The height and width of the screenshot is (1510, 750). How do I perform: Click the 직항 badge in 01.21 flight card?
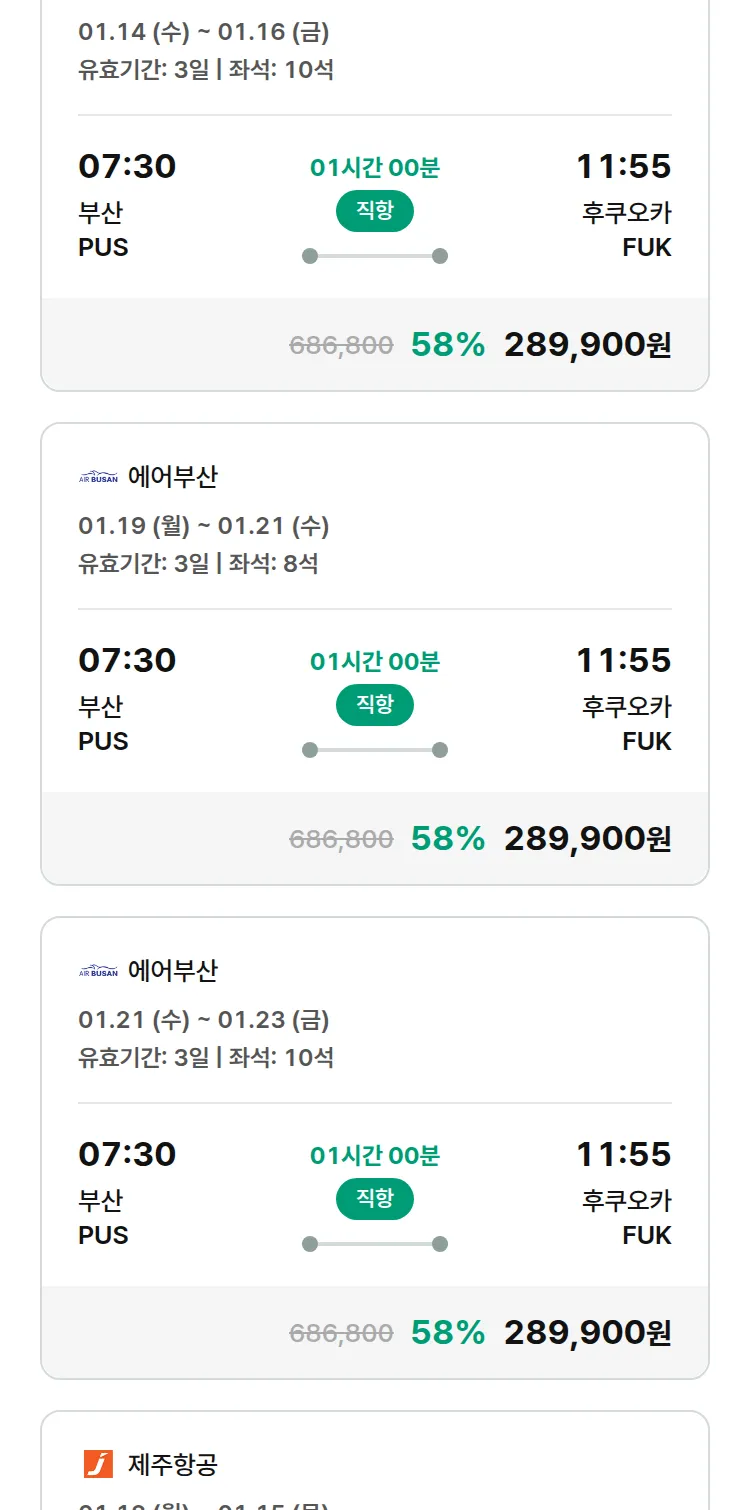coord(374,1199)
